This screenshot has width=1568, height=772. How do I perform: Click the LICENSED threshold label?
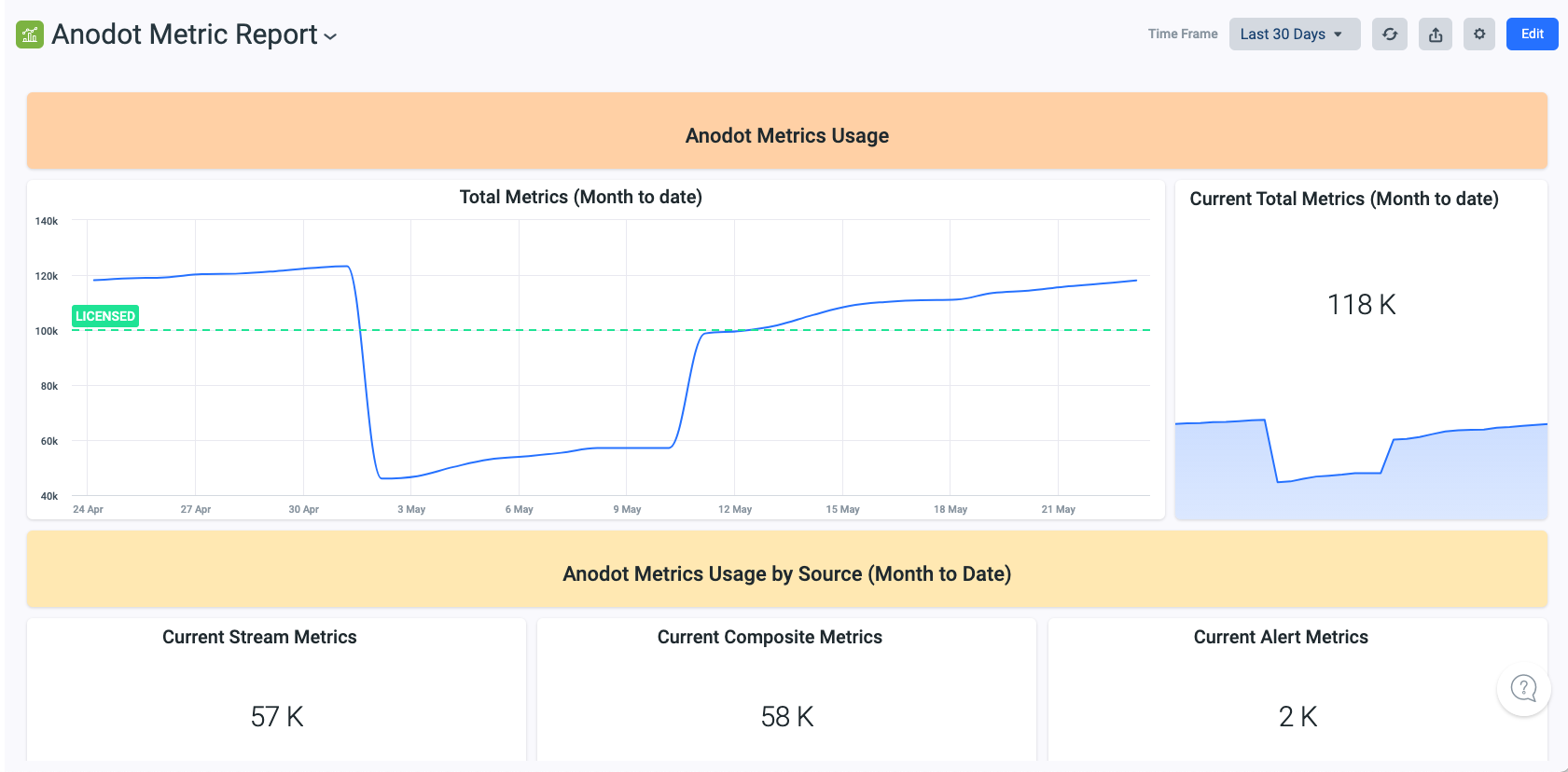105,316
